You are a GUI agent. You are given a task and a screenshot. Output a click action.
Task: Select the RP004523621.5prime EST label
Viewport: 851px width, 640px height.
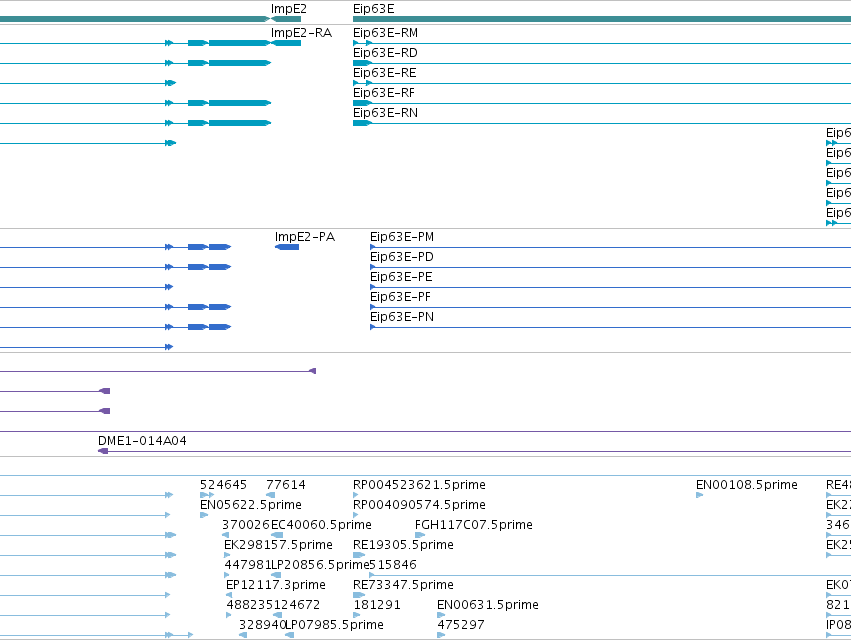pos(420,485)
